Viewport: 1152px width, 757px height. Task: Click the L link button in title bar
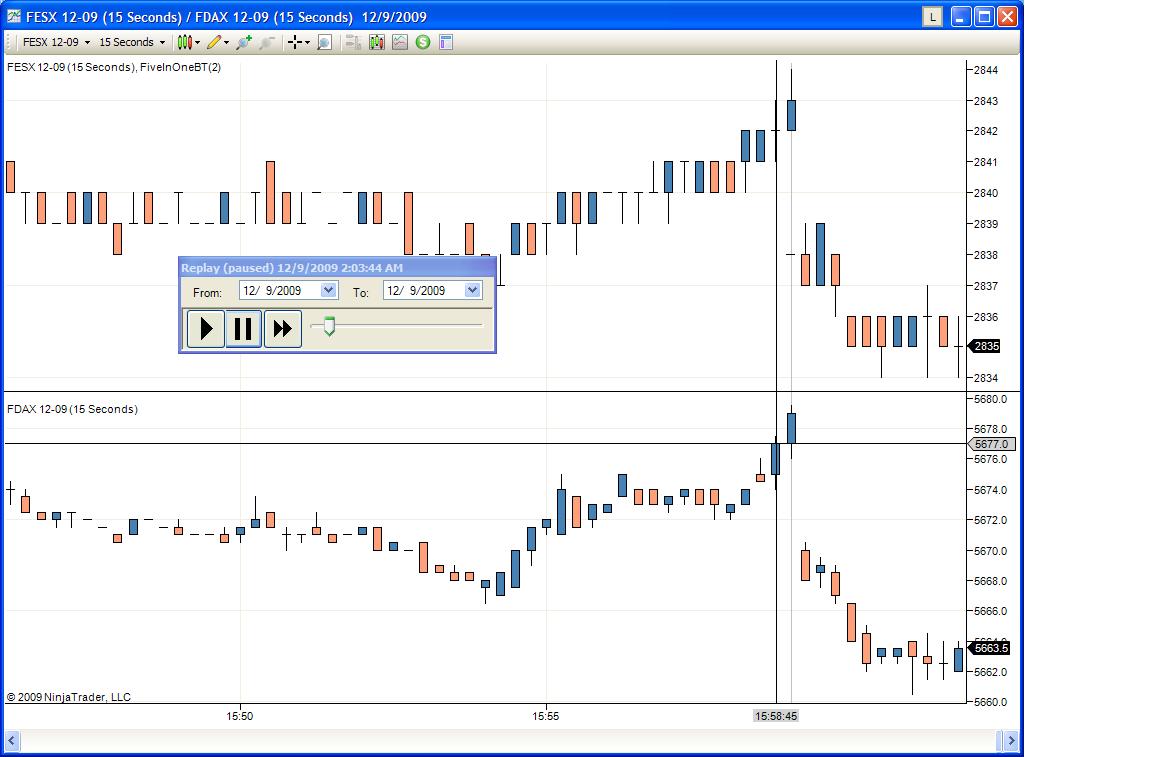click(x=932, y=16)
